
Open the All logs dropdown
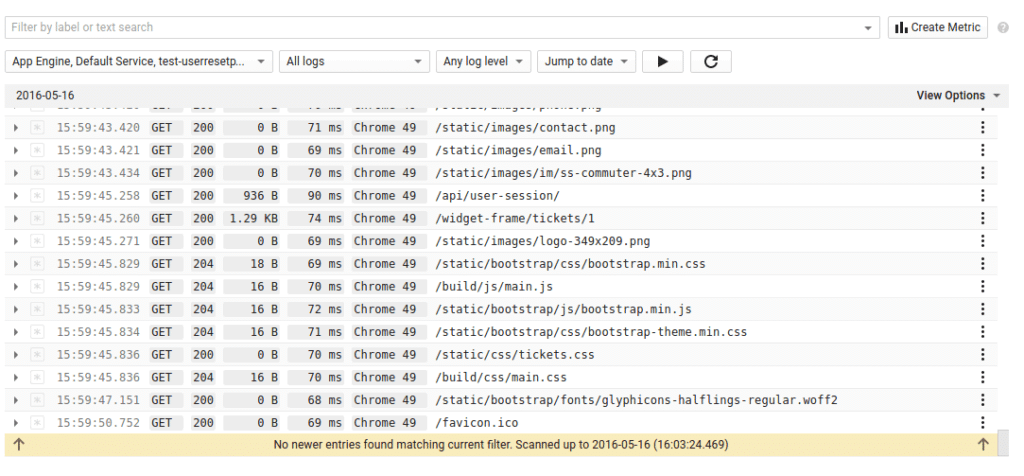(354, 61)
